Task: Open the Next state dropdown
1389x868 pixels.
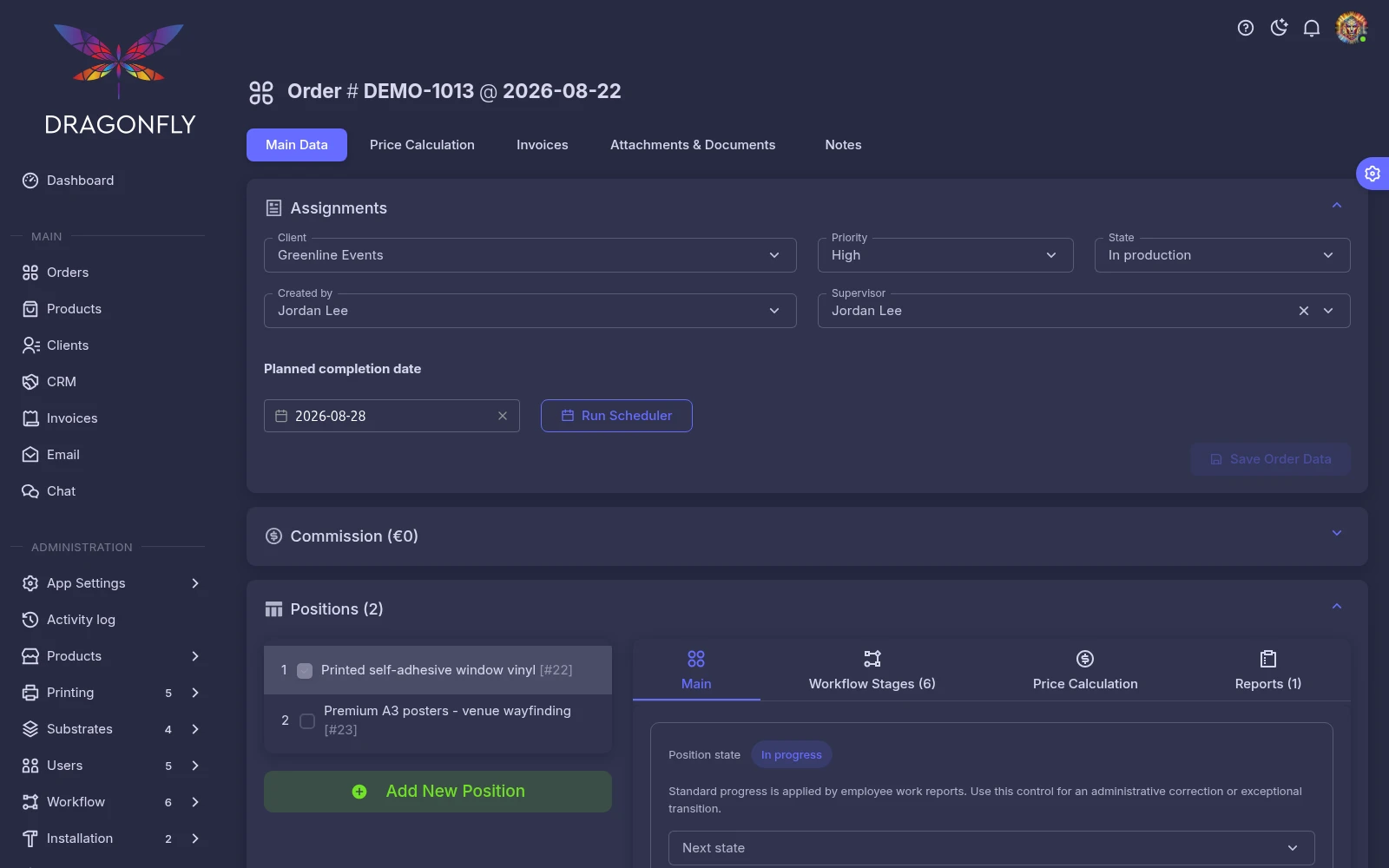Action: [991, 848]
